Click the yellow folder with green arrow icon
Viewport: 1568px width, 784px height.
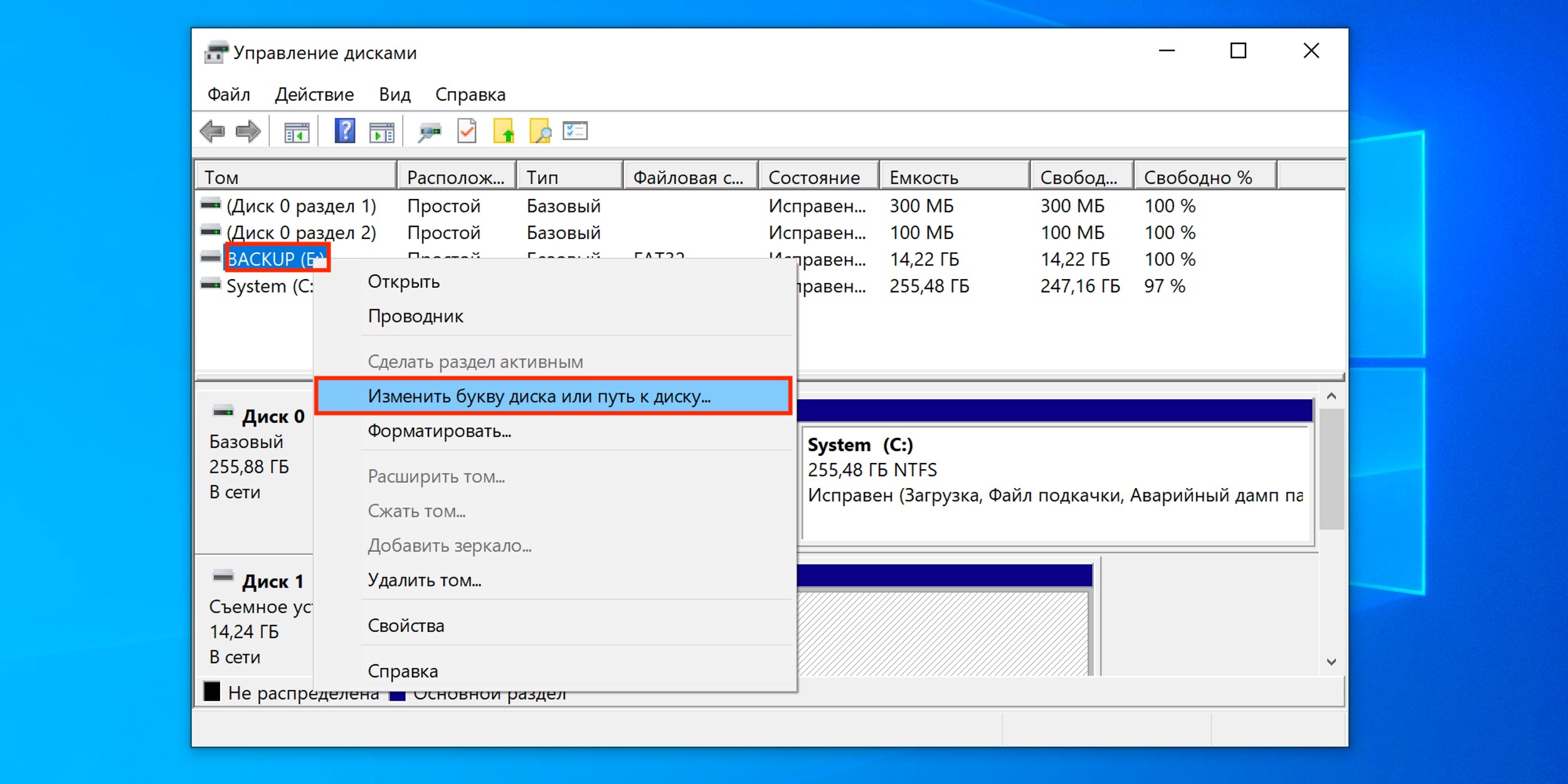coord(504,132)
